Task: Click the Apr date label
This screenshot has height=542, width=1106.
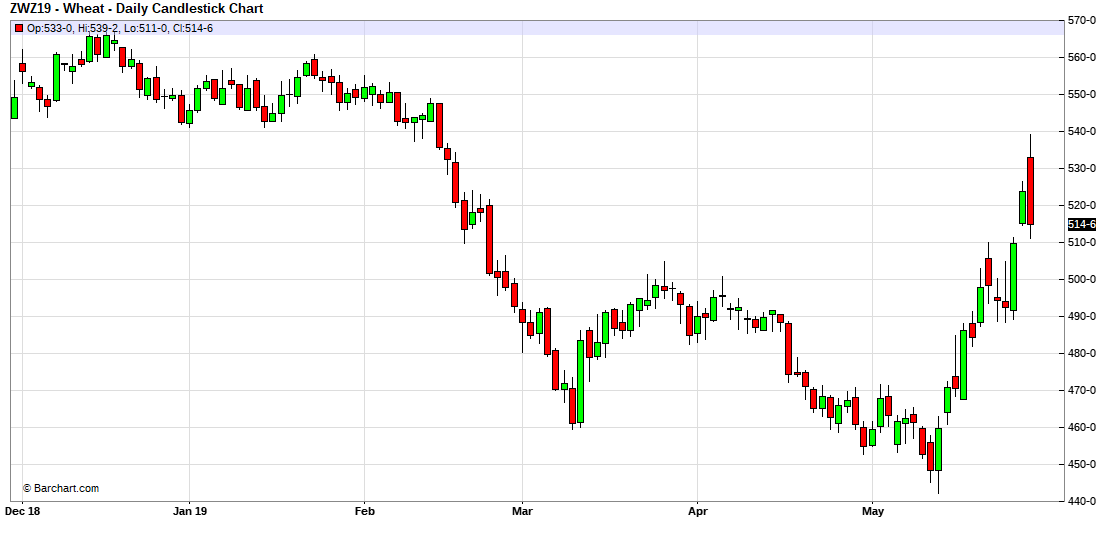Action: (x=696, y=511)
